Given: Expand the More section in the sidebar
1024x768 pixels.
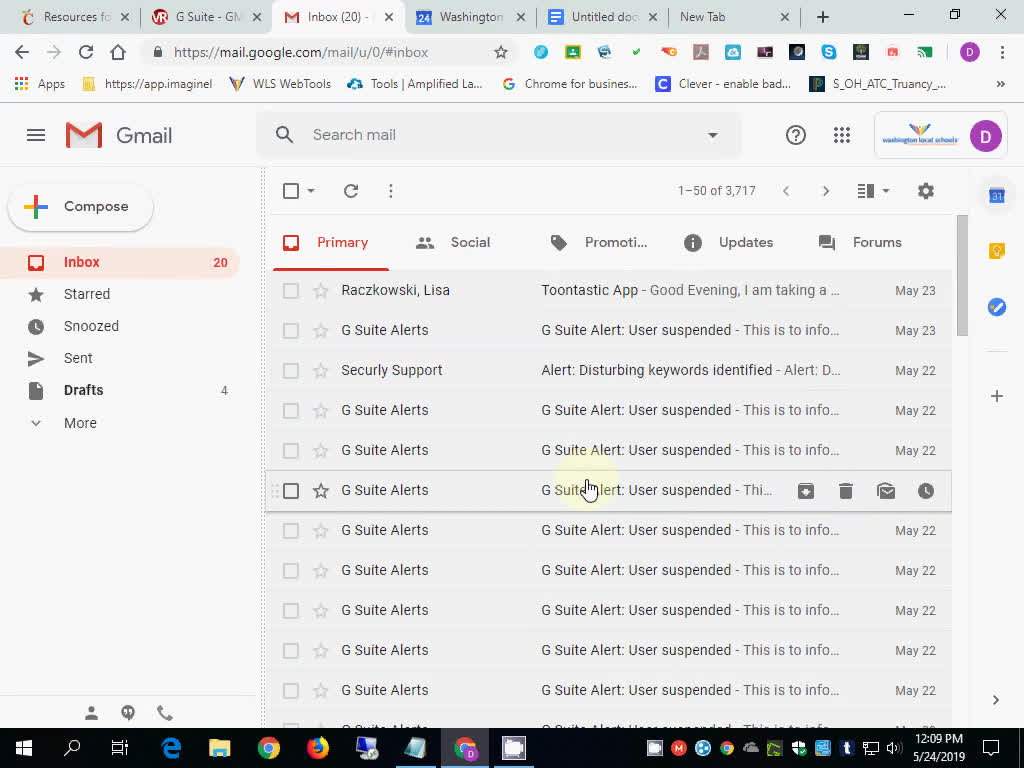Looking at the screenshot, I should (x=78, y=422).
